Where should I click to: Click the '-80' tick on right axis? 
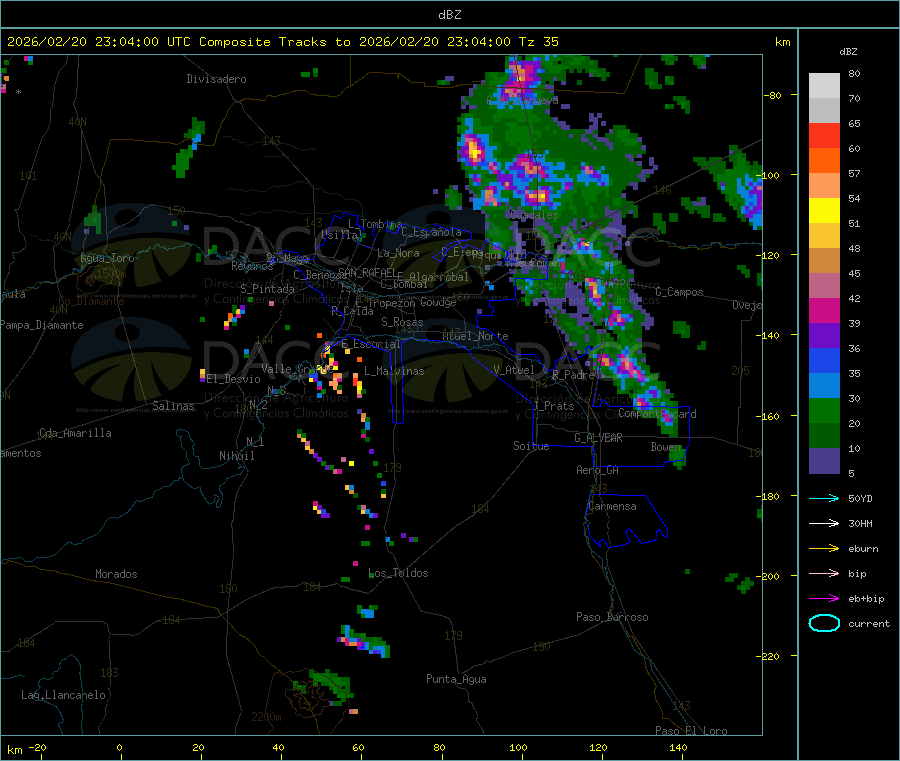(x=773, y=95)
